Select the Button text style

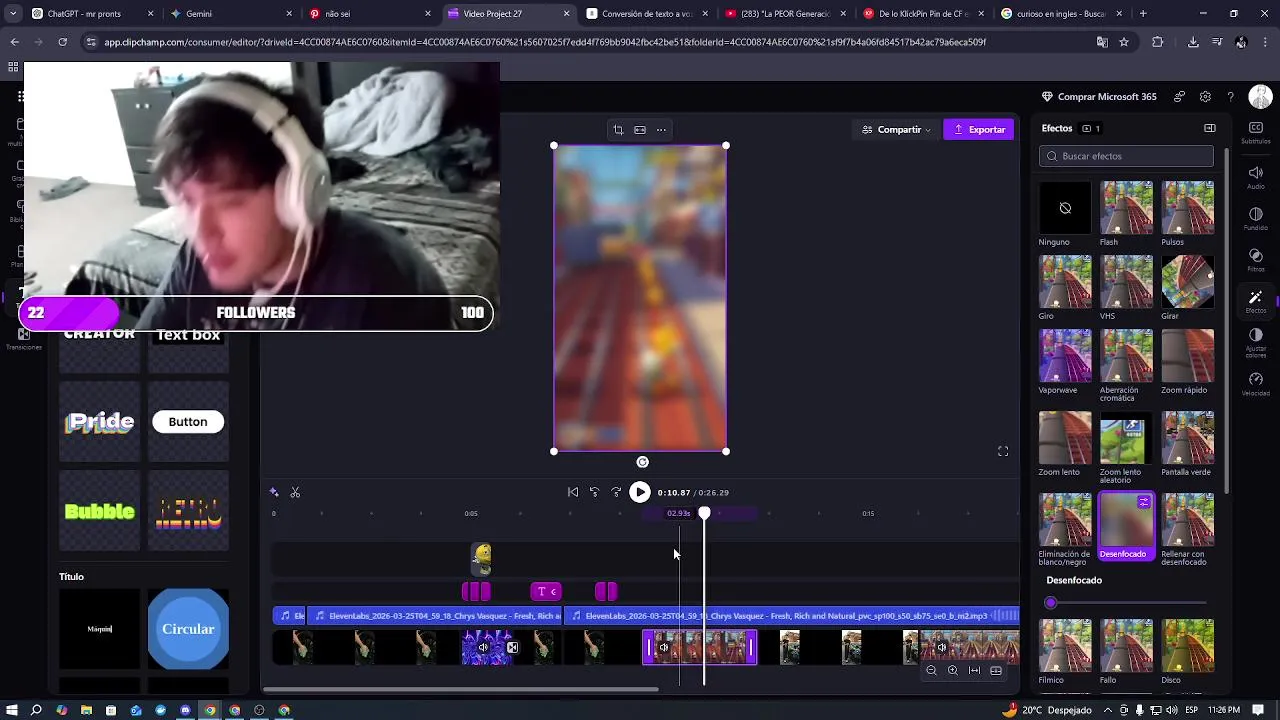coord(188,422)
